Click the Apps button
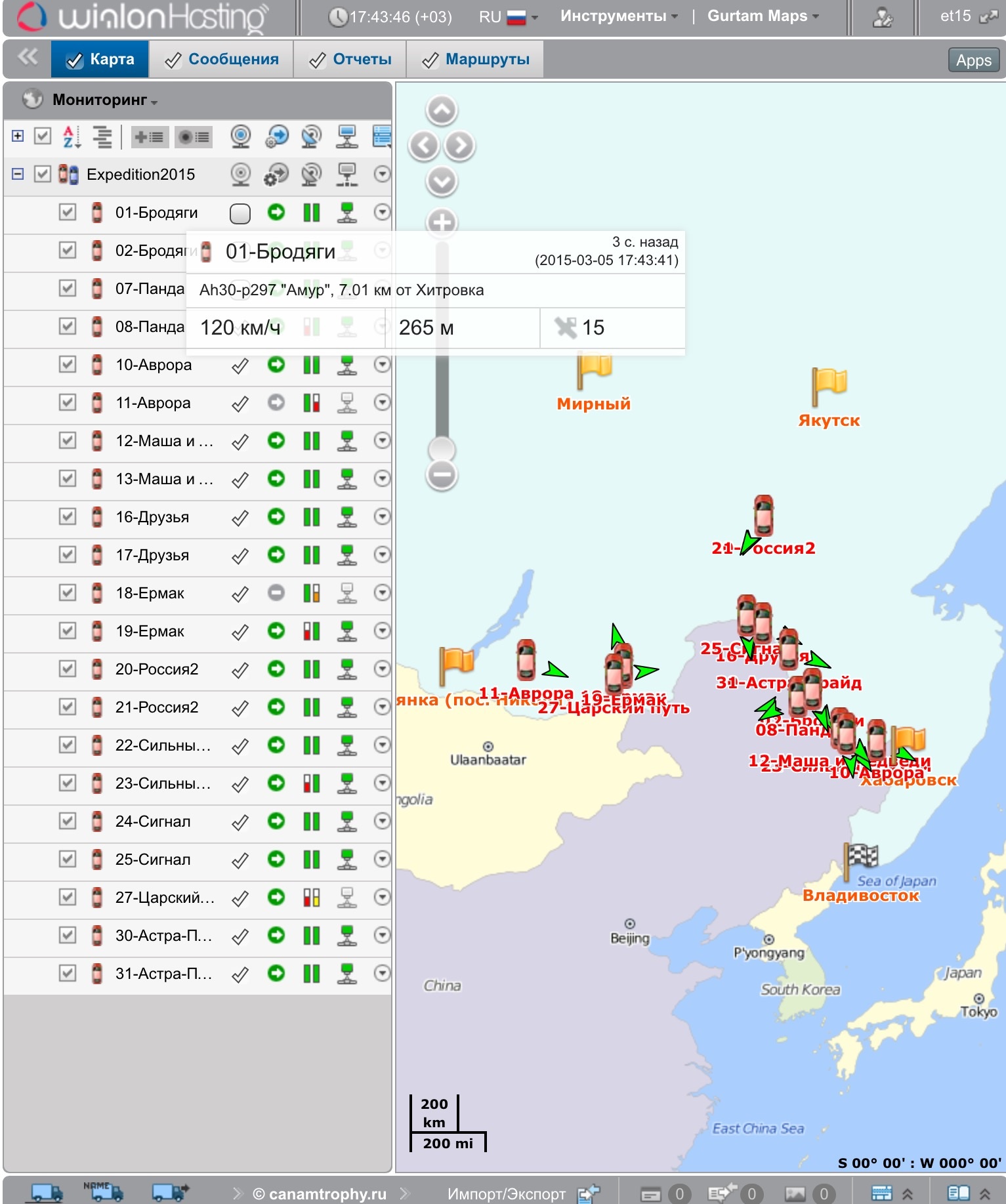Viewport: 1006px width, 1204px height. [x=973, y=60]
